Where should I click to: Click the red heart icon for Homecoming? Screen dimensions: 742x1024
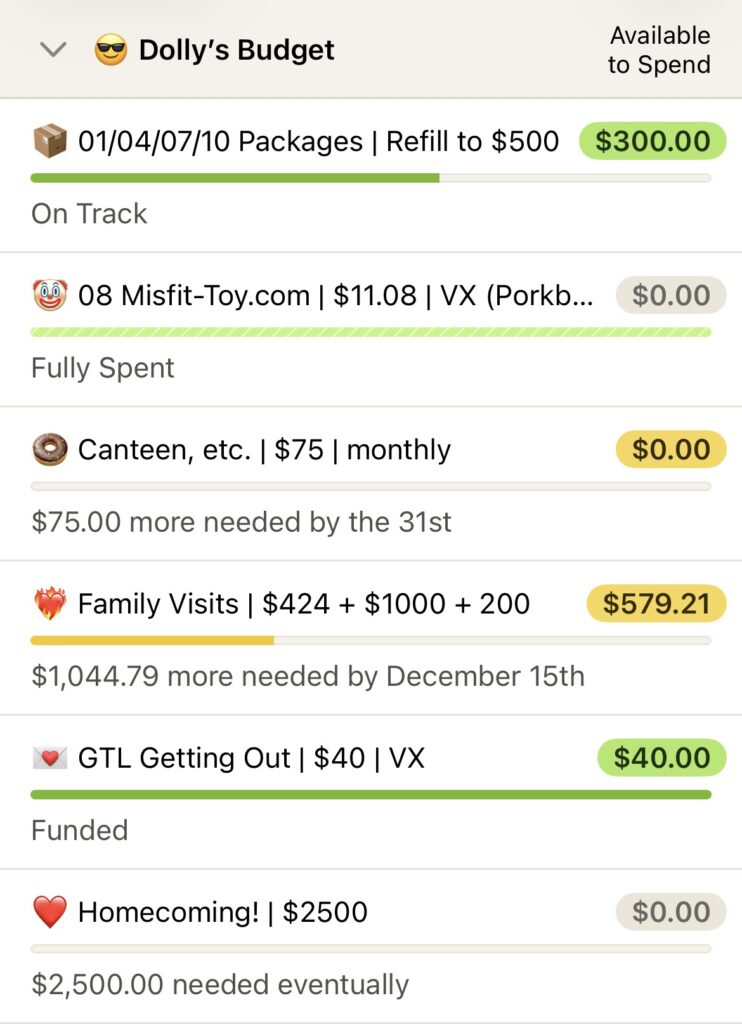[50, 912]
